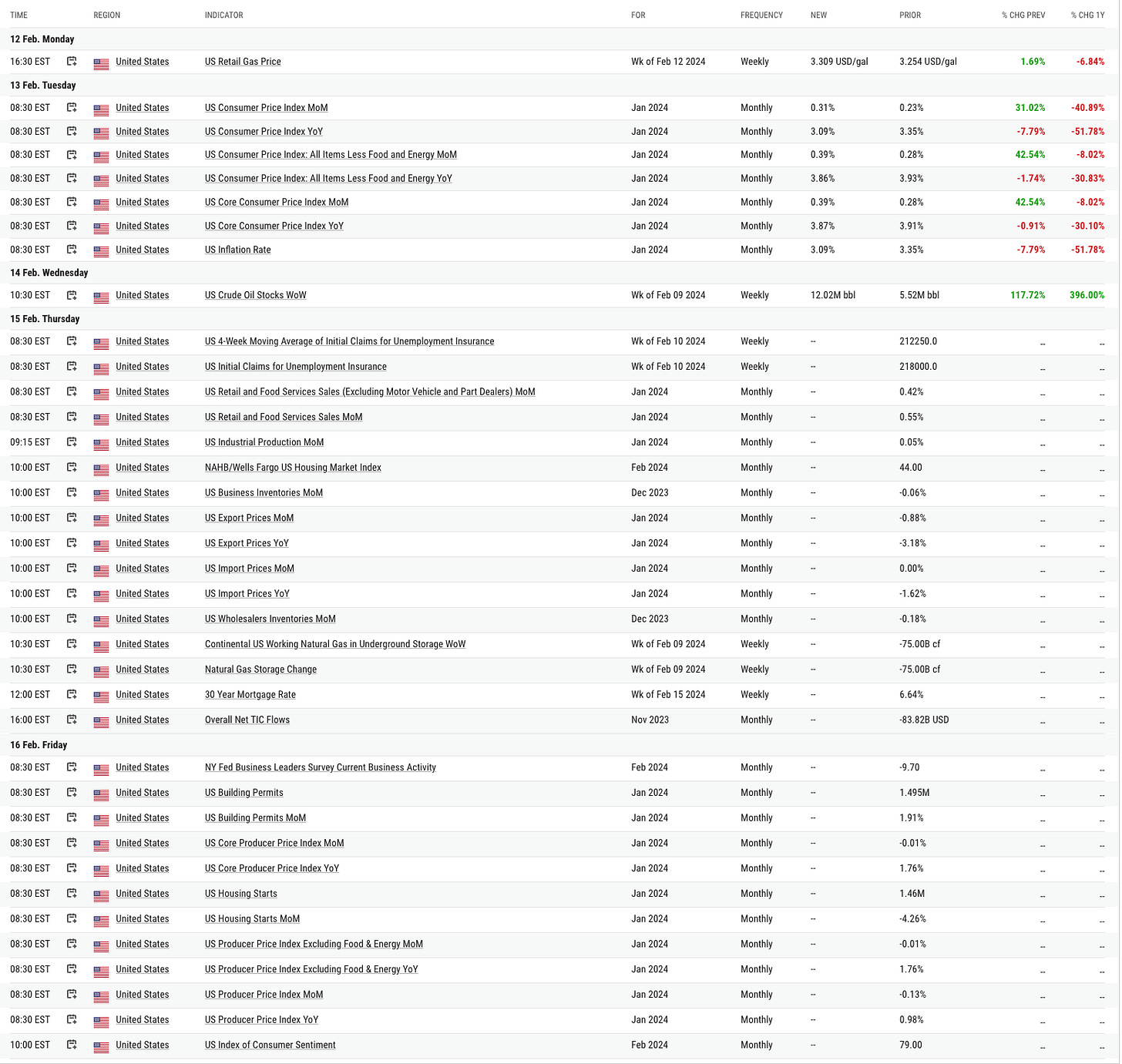Image resolution: width=1122 pixels, height=1064 pixels.
Task: Click US flag icon in US Retail Gas Price row
Action: click(x=101, y=64)
